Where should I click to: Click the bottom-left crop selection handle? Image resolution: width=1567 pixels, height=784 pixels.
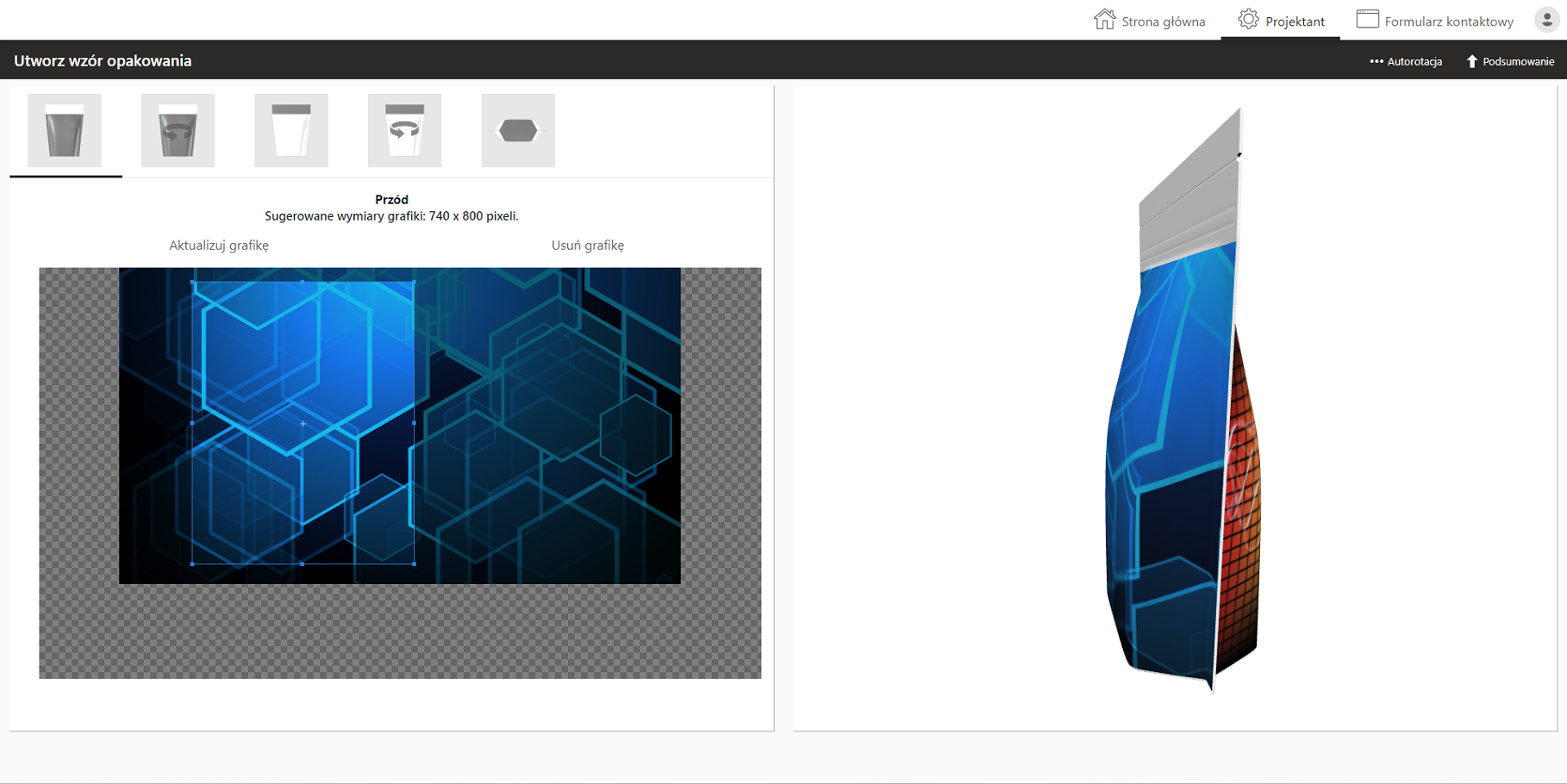192,564
